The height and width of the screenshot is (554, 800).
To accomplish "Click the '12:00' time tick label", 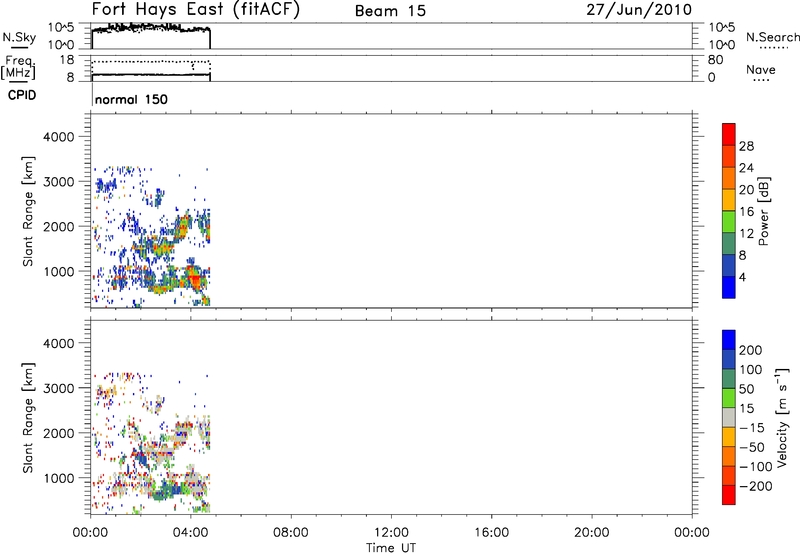I will coord(391,533).
